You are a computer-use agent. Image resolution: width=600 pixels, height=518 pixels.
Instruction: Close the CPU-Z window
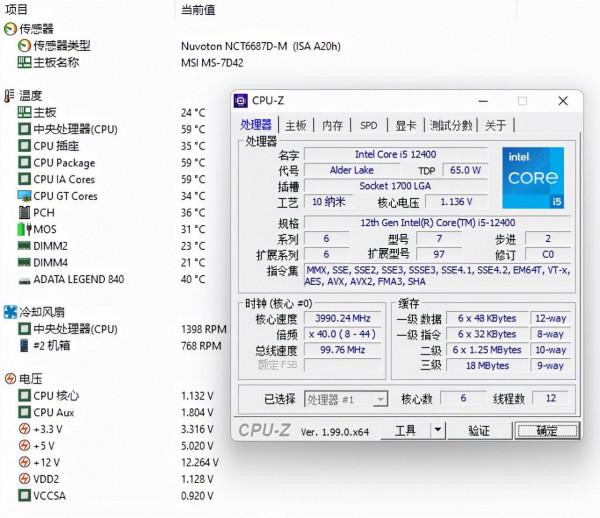tap(563, 101)
